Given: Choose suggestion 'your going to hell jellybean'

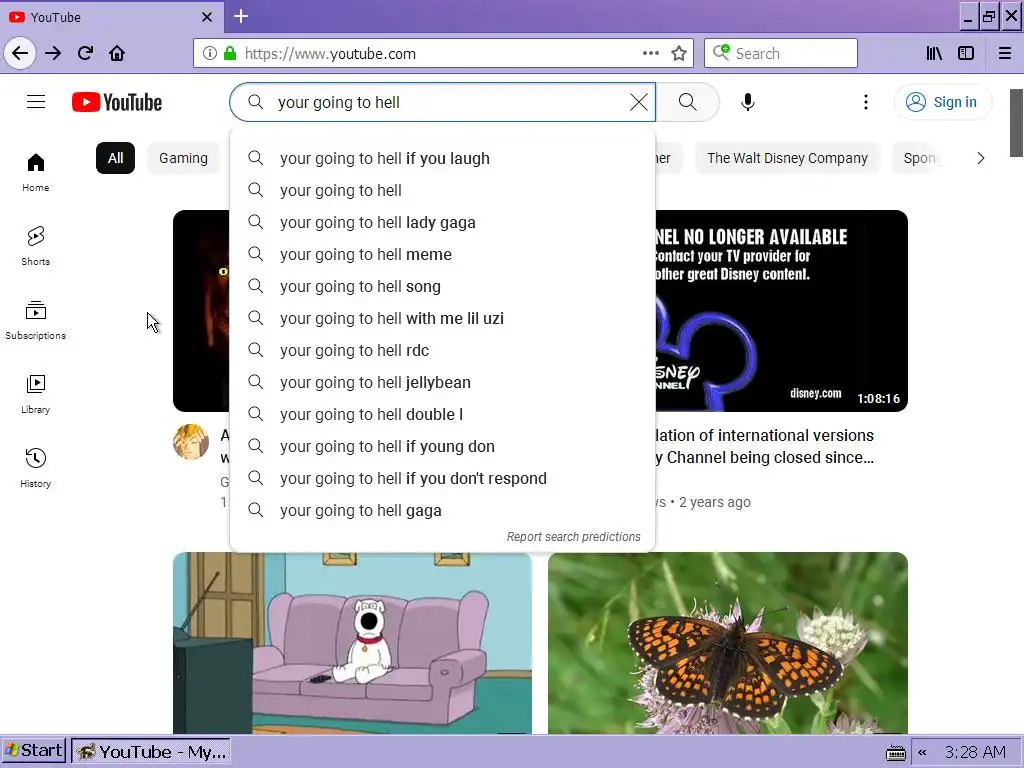Looking at the screenshot, I should coord(442,382).
